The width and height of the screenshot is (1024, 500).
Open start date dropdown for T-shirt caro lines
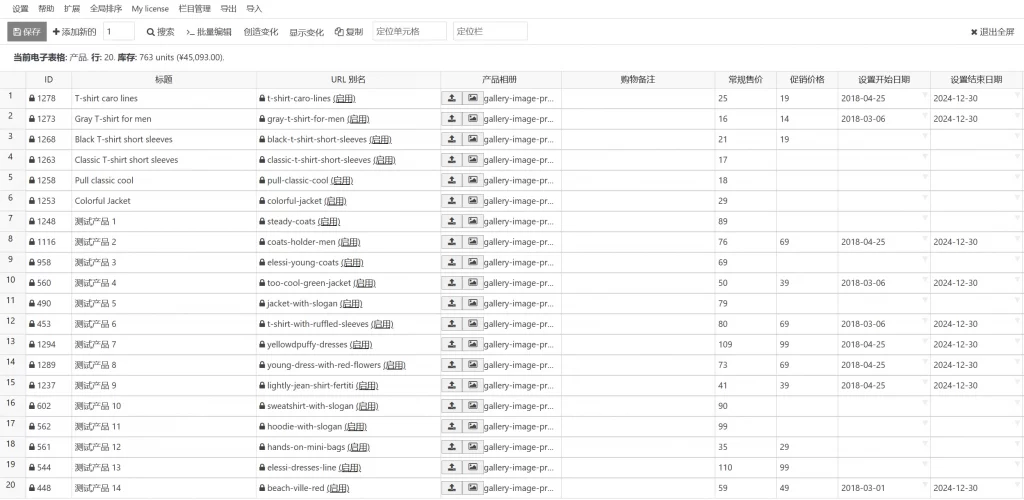pos(924,94)
